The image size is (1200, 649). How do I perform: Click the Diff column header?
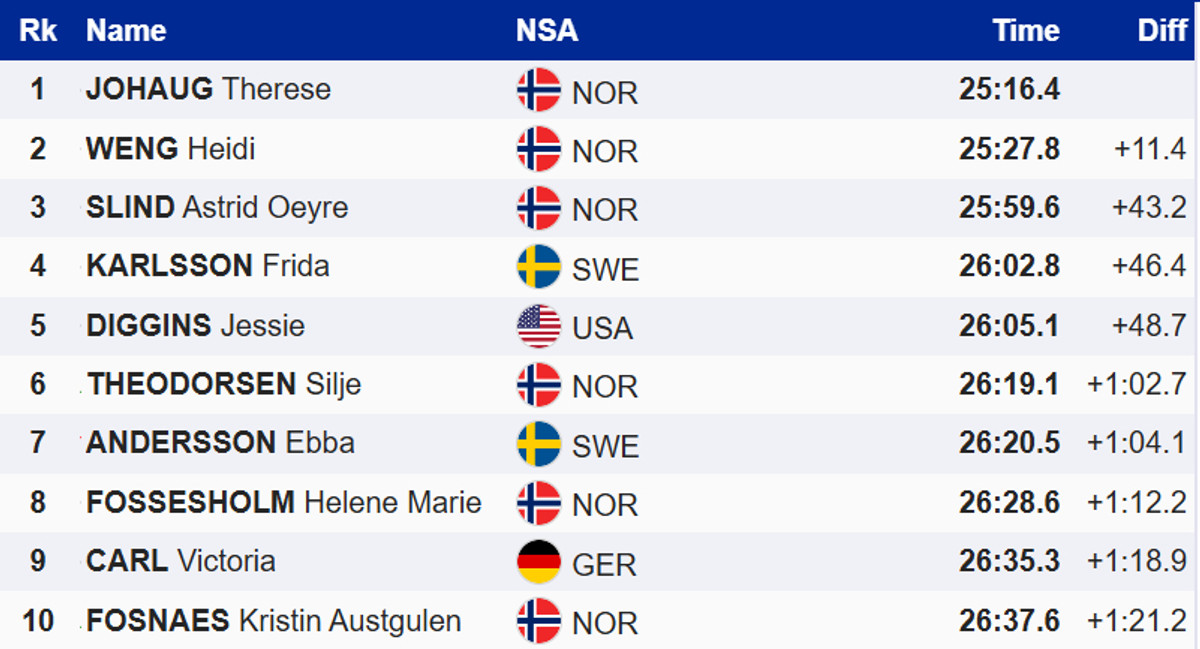click(x=1162, y=30)
